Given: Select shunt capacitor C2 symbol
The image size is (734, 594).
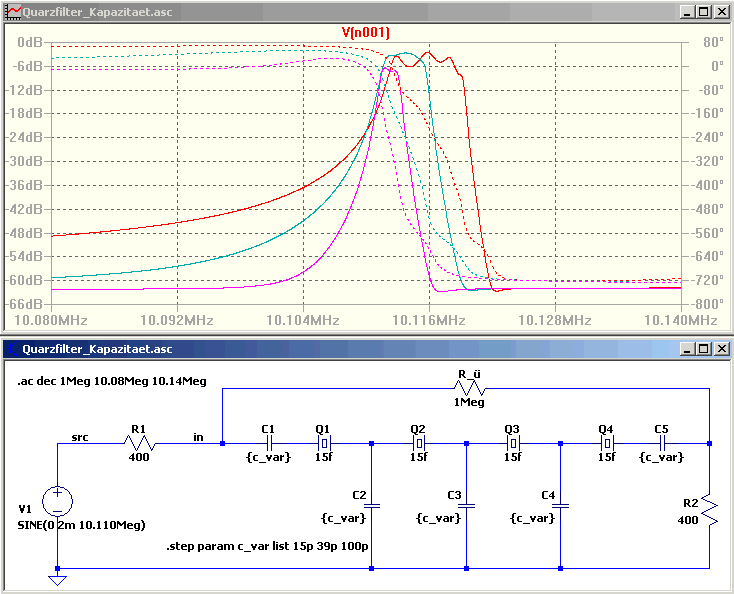Looking at the screenshot, I should (x=372, y=506).
